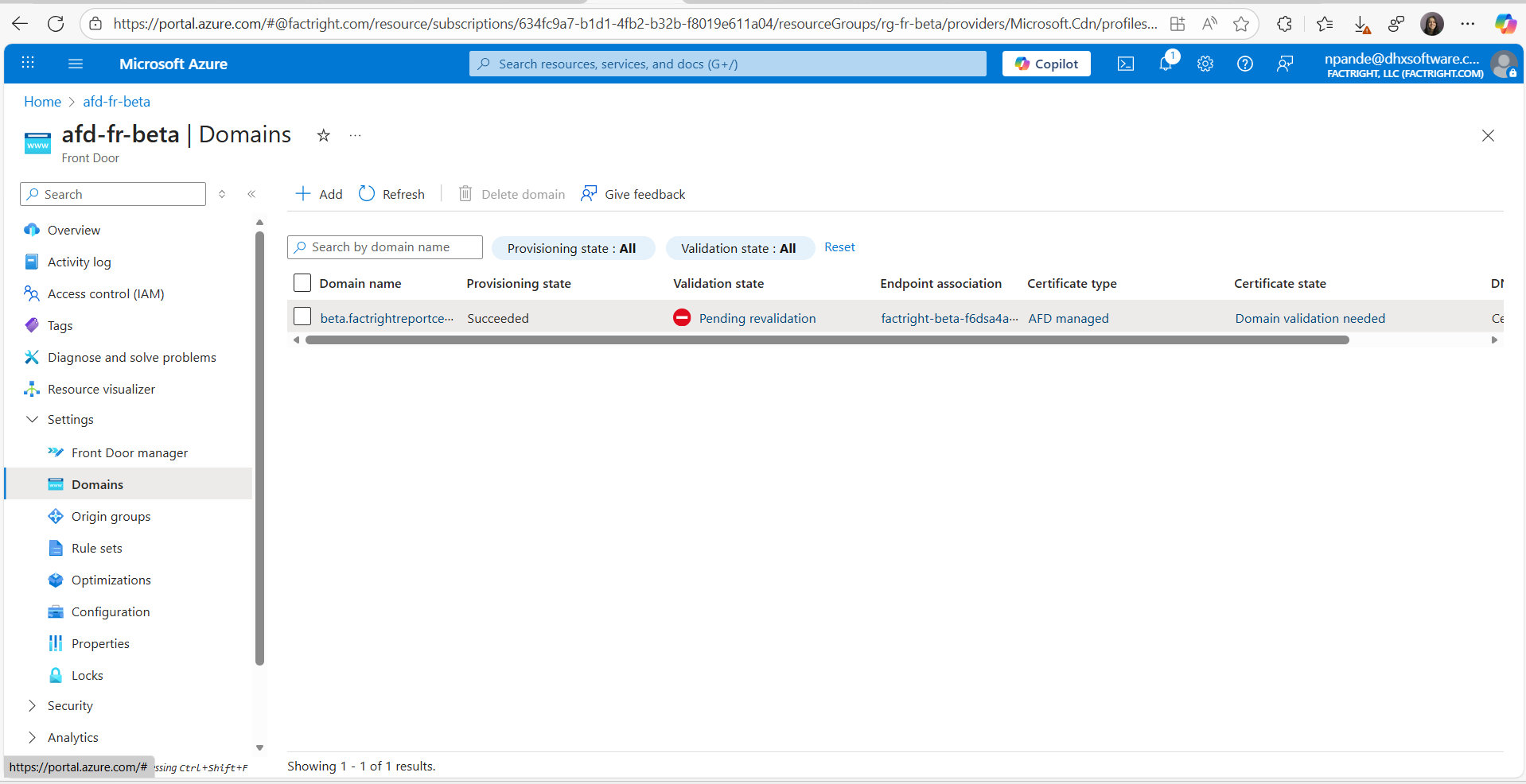Reset the domain filters

(x=839, y=247)
